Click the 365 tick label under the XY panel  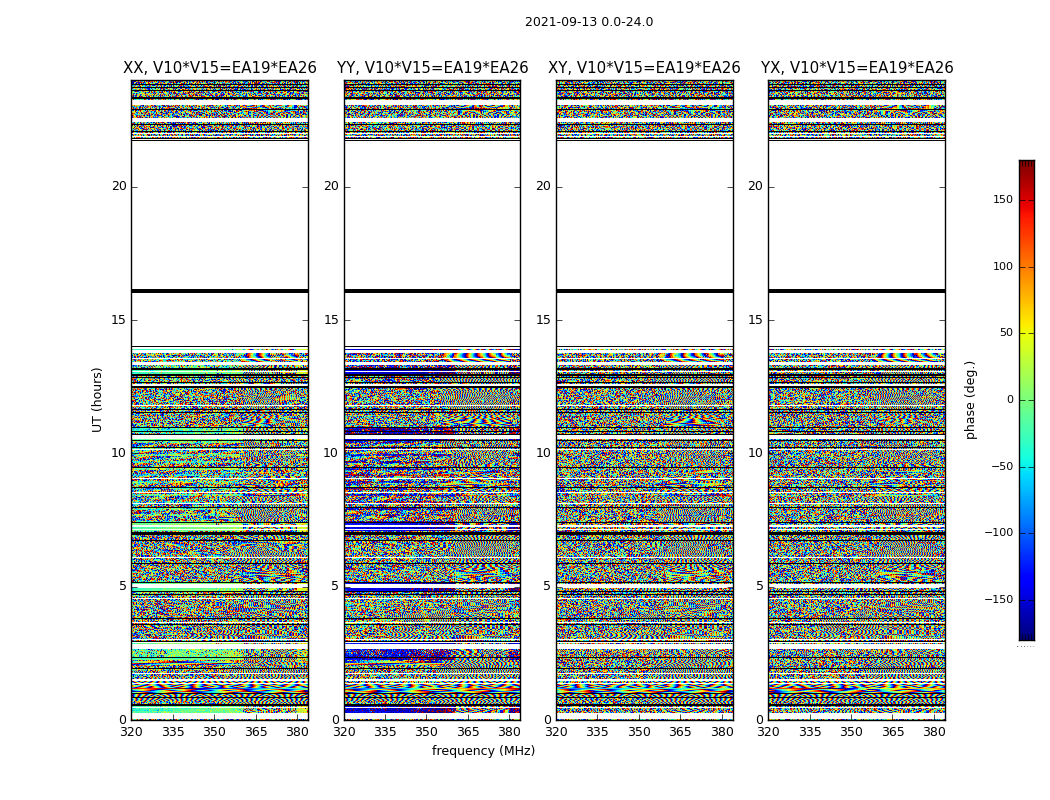point(680,732)
